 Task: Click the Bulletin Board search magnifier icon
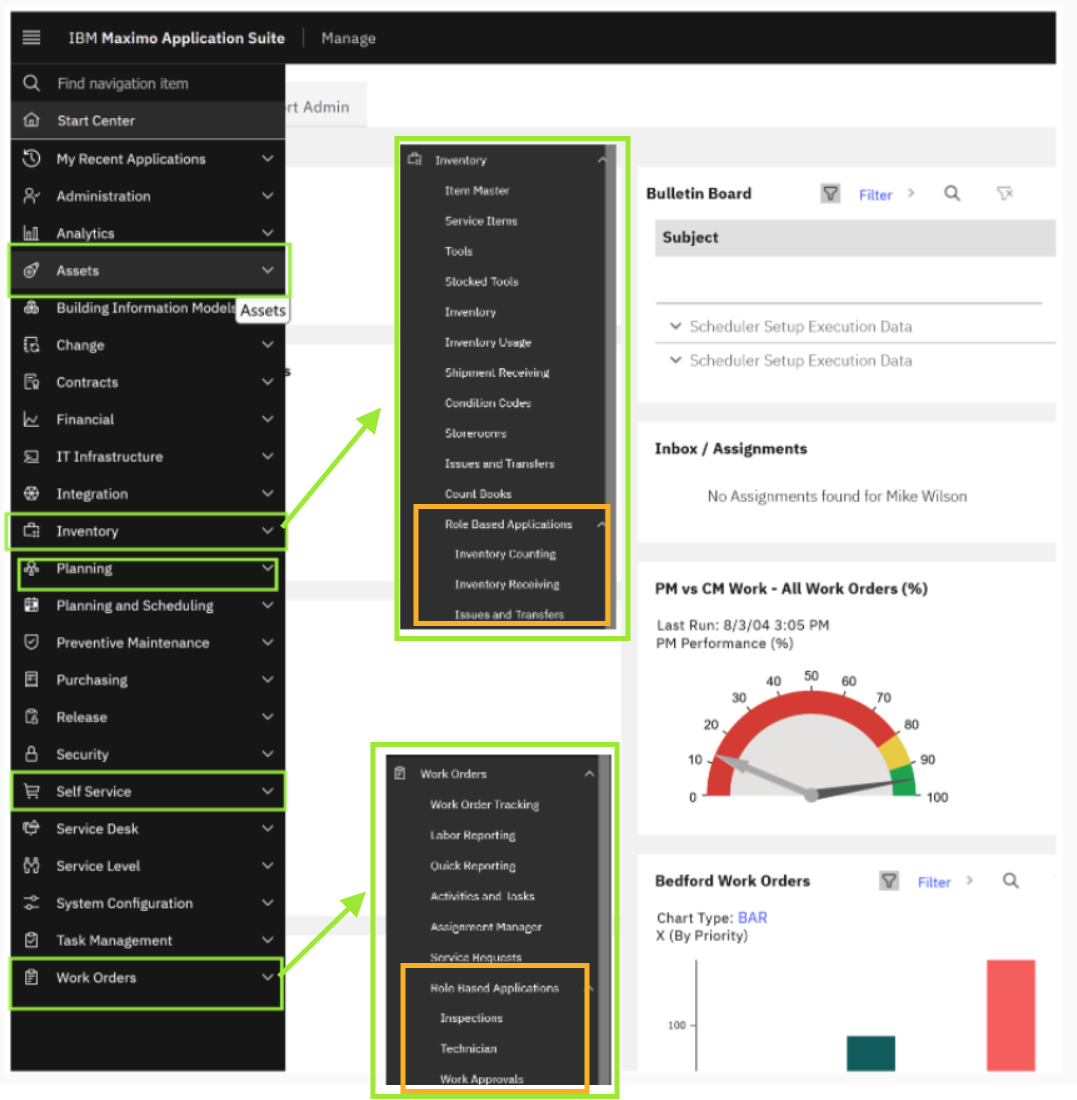[952, 194]
